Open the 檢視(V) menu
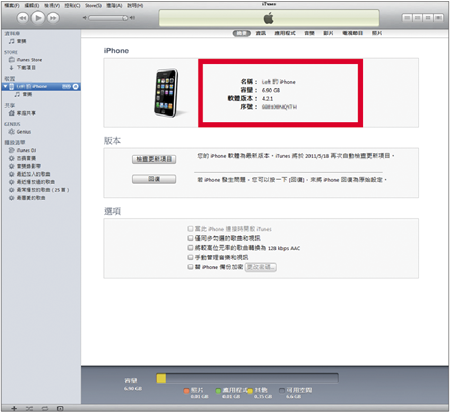 [x=52, y=5]
